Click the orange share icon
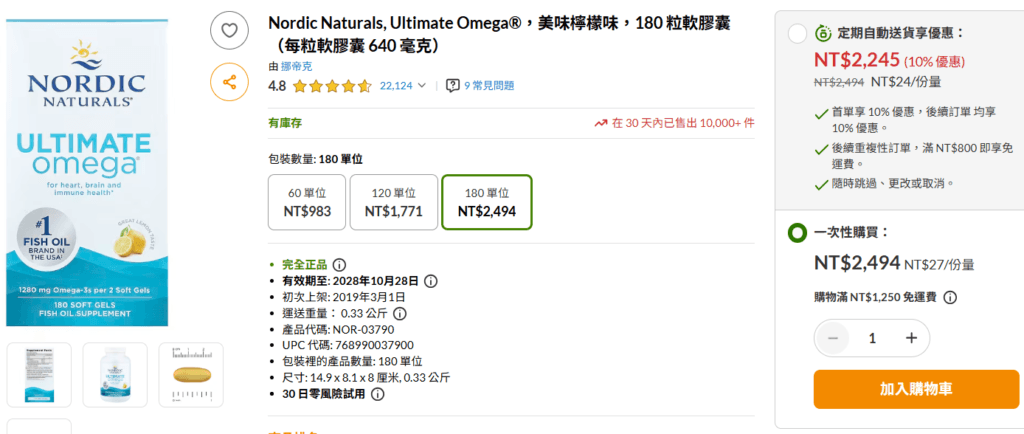 (229, 82)
